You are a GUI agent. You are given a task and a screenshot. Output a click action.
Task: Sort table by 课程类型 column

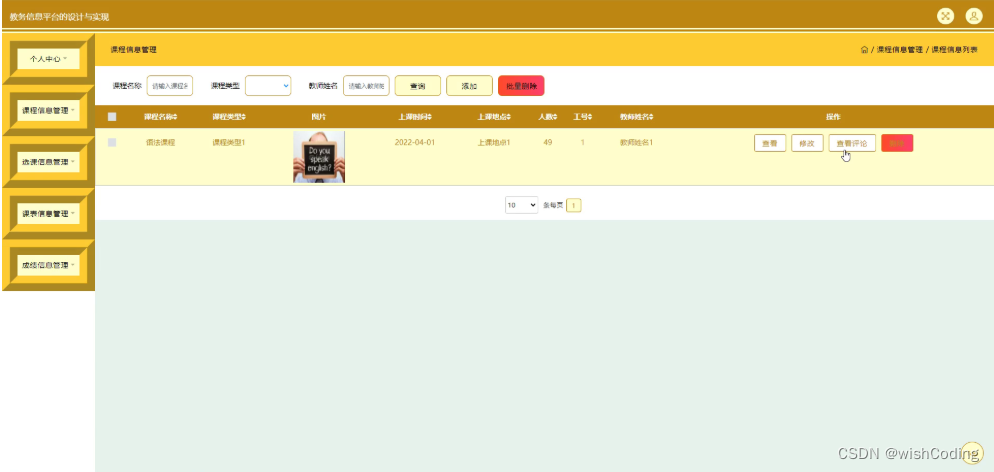pyautogui.click(x=229, y=117)
